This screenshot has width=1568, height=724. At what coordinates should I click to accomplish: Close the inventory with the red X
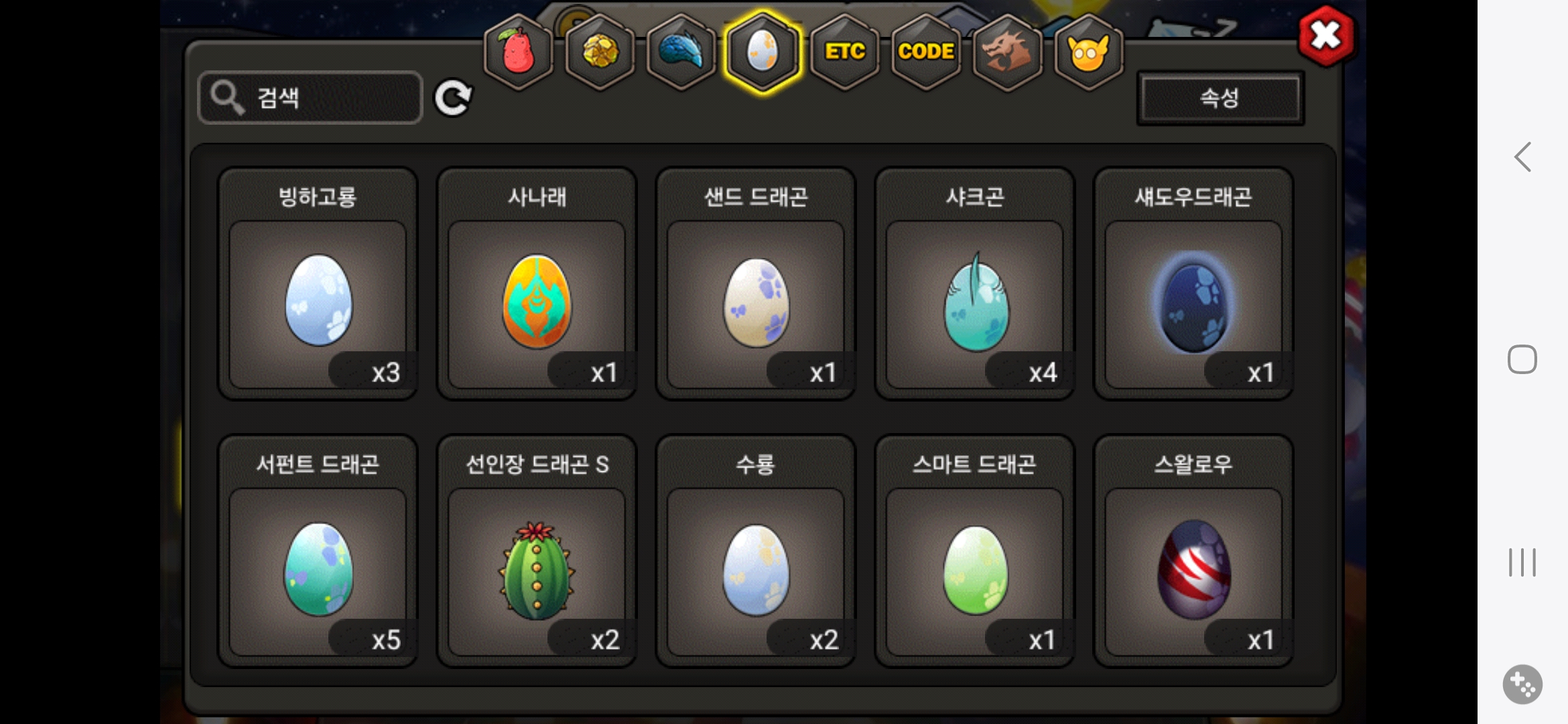tap(1326, 36)
